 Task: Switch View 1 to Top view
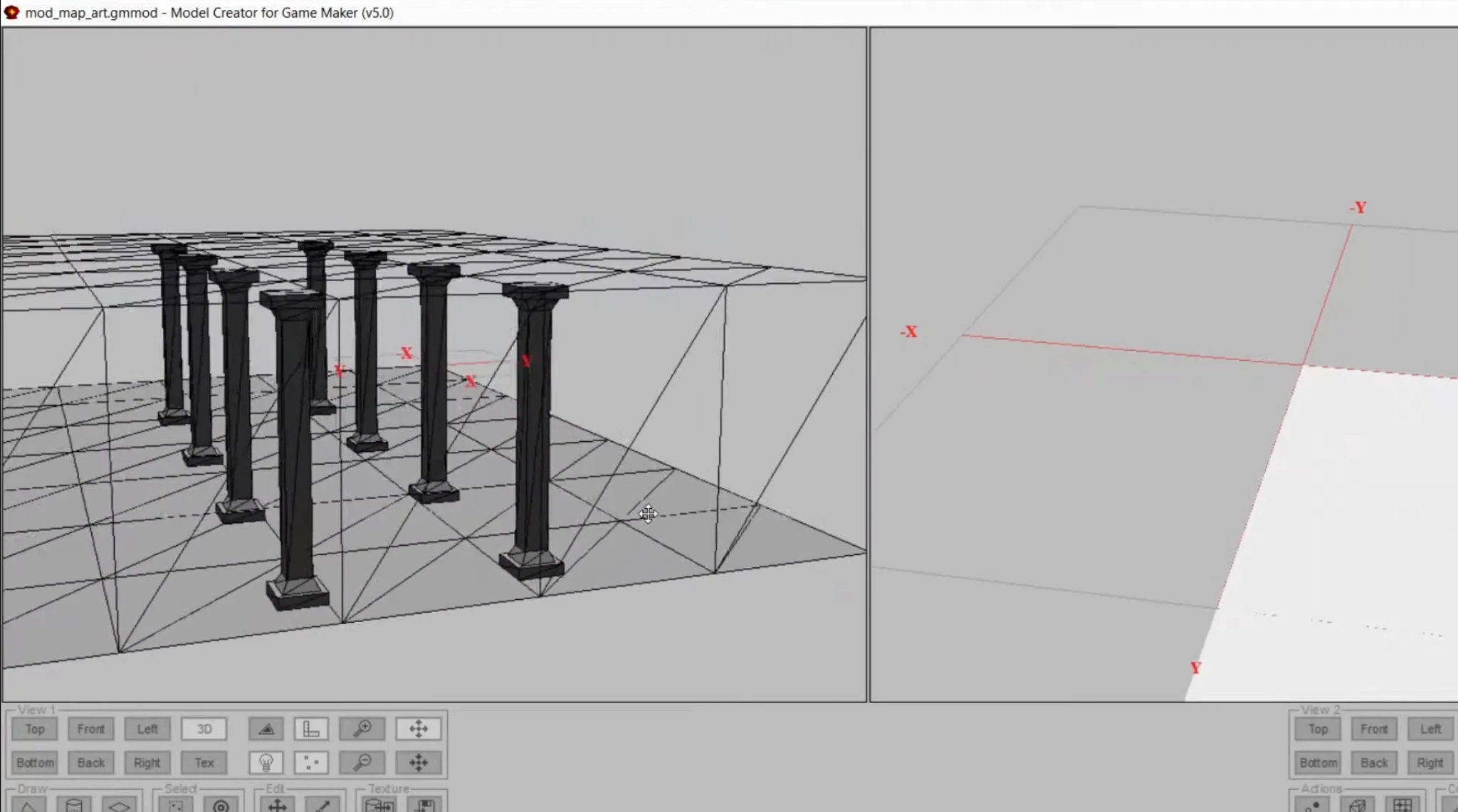coord(35,729)
